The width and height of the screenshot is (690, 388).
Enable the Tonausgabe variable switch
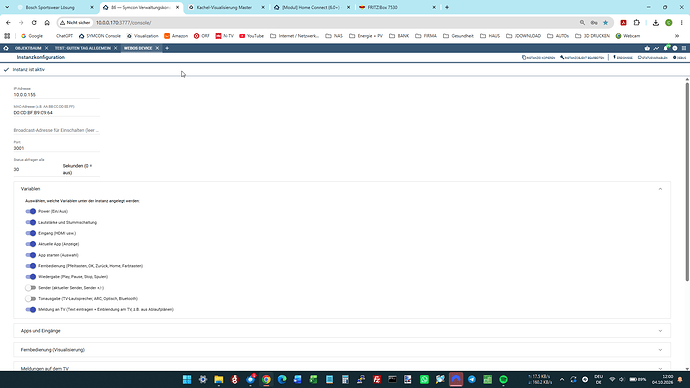point(30,299)
